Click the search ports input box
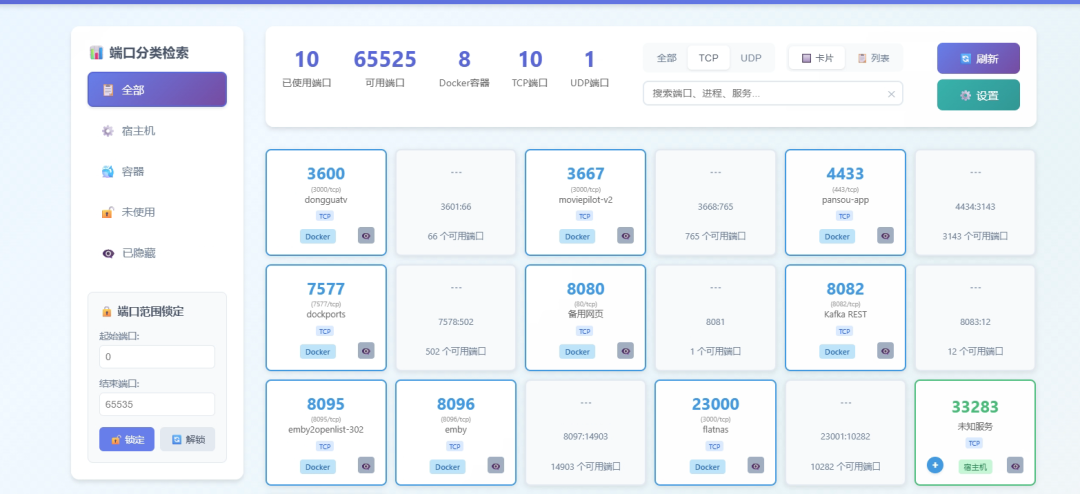The image size is (1080, 494). 765,94
